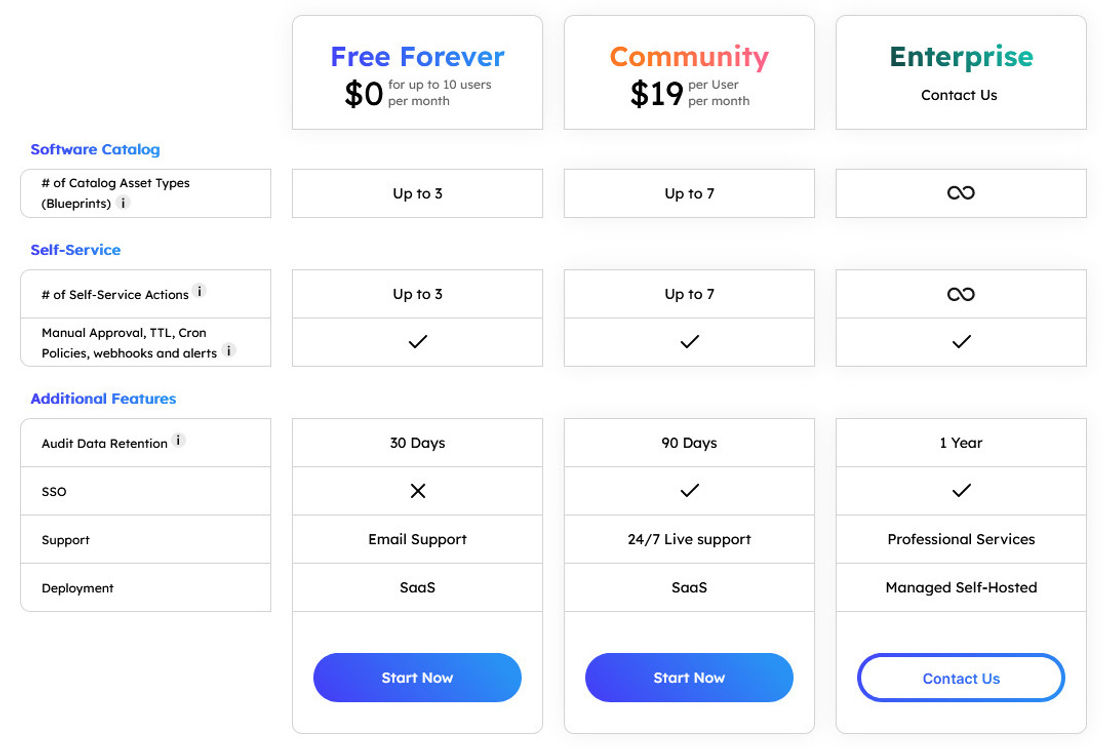The height and width of the screenshot is (755, 1108).
Task: Click the infinity symbol for Enterprise catalog assets
Action: click(960, 193)
